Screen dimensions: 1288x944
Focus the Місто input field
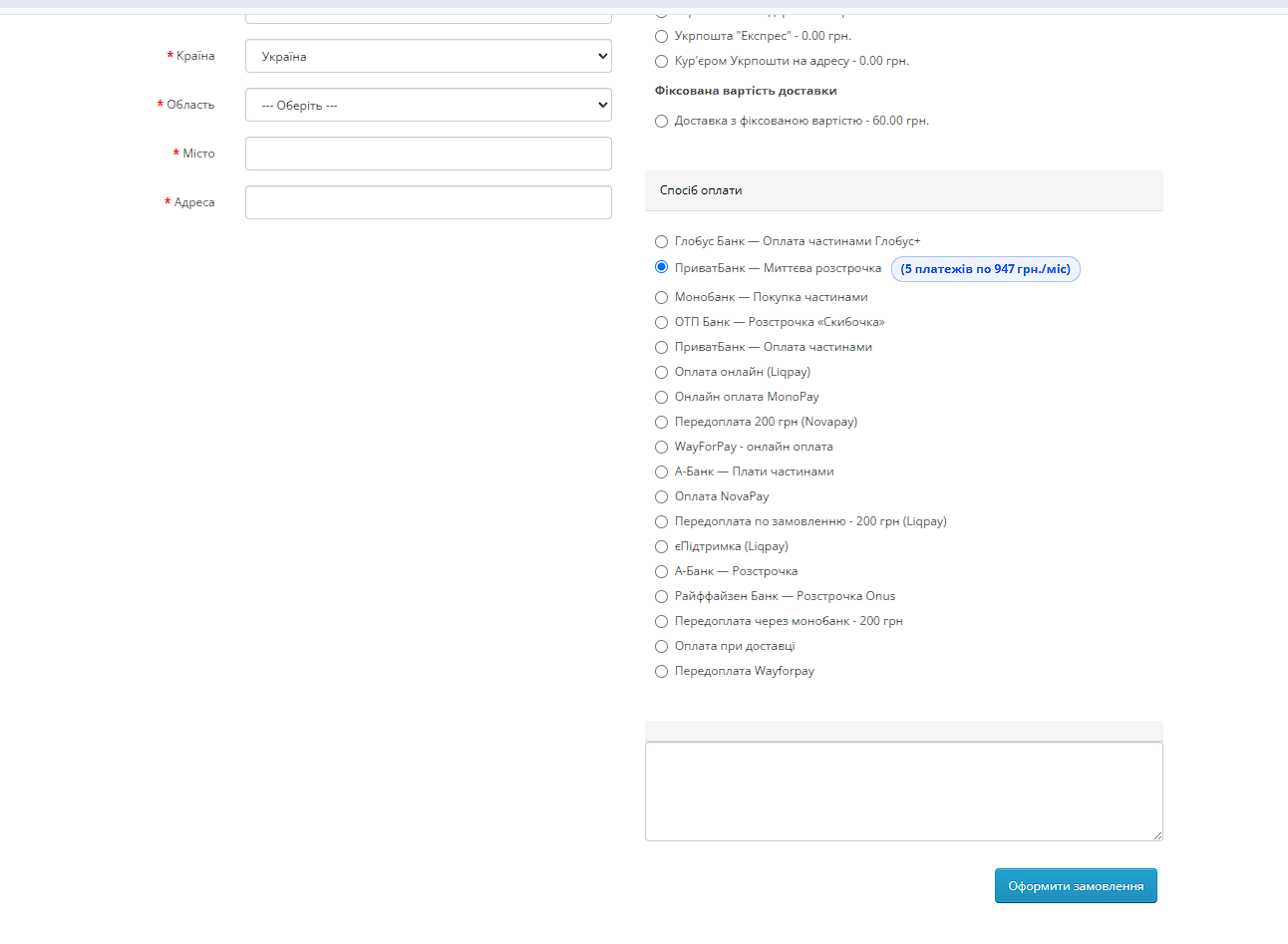[429, 154]
